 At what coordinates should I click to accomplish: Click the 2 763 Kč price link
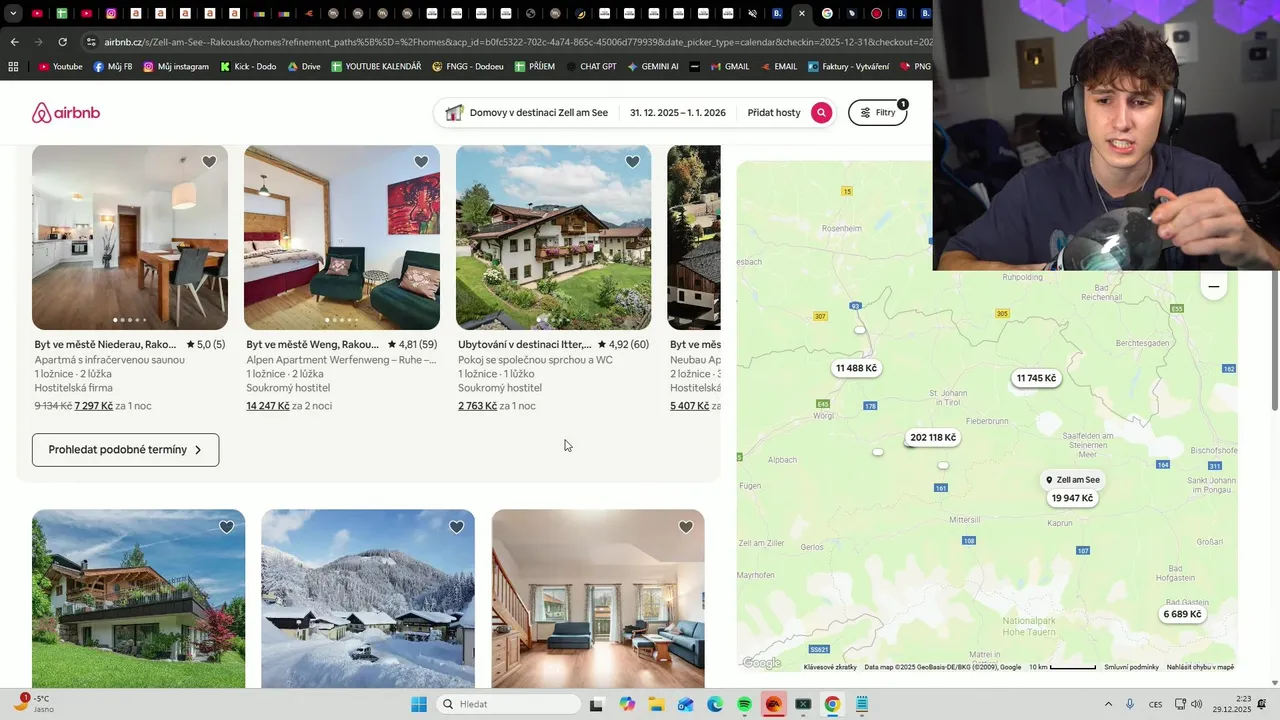478,406
